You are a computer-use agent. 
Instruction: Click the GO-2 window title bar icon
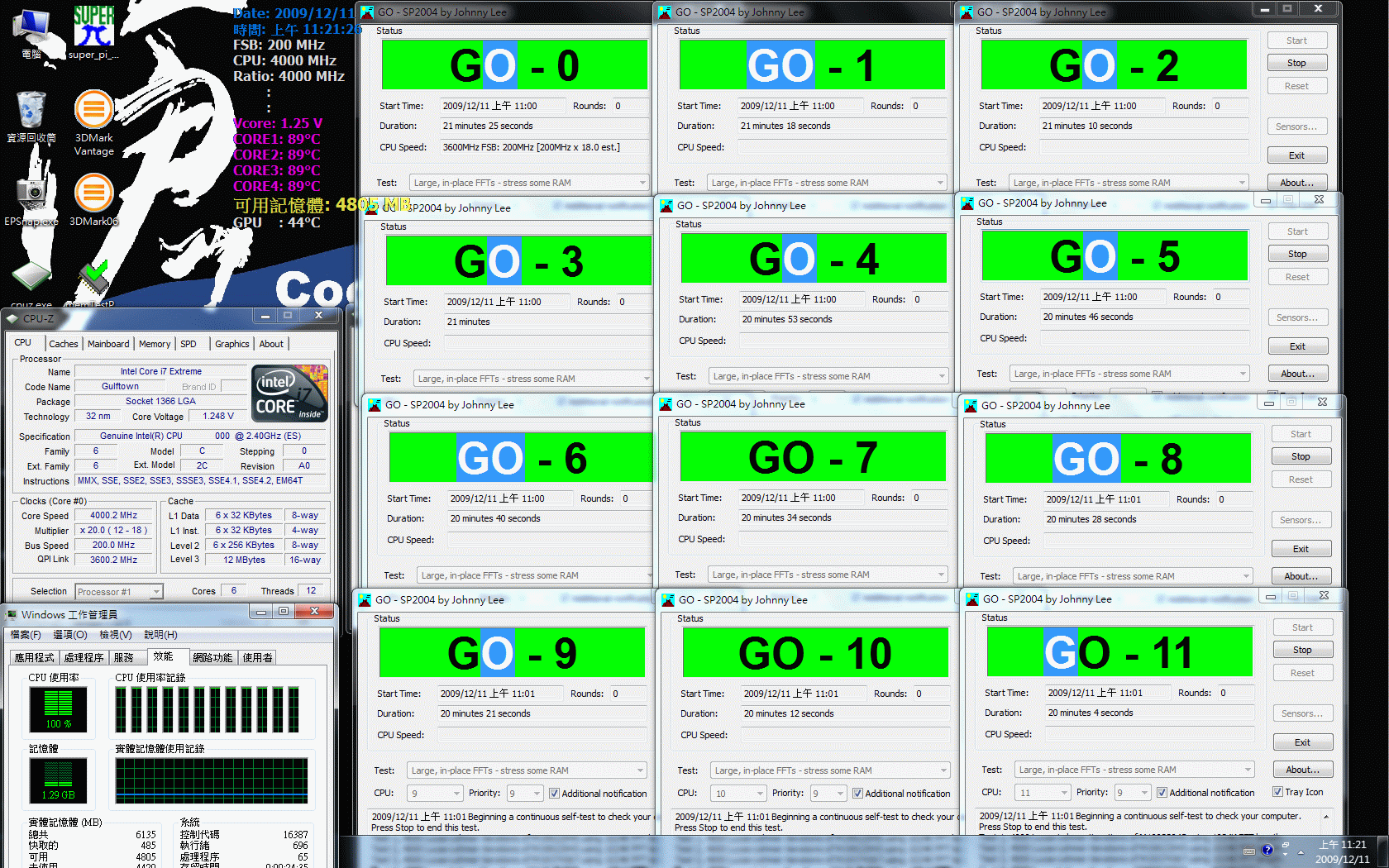pyautogui.click(x=967, y=12)
